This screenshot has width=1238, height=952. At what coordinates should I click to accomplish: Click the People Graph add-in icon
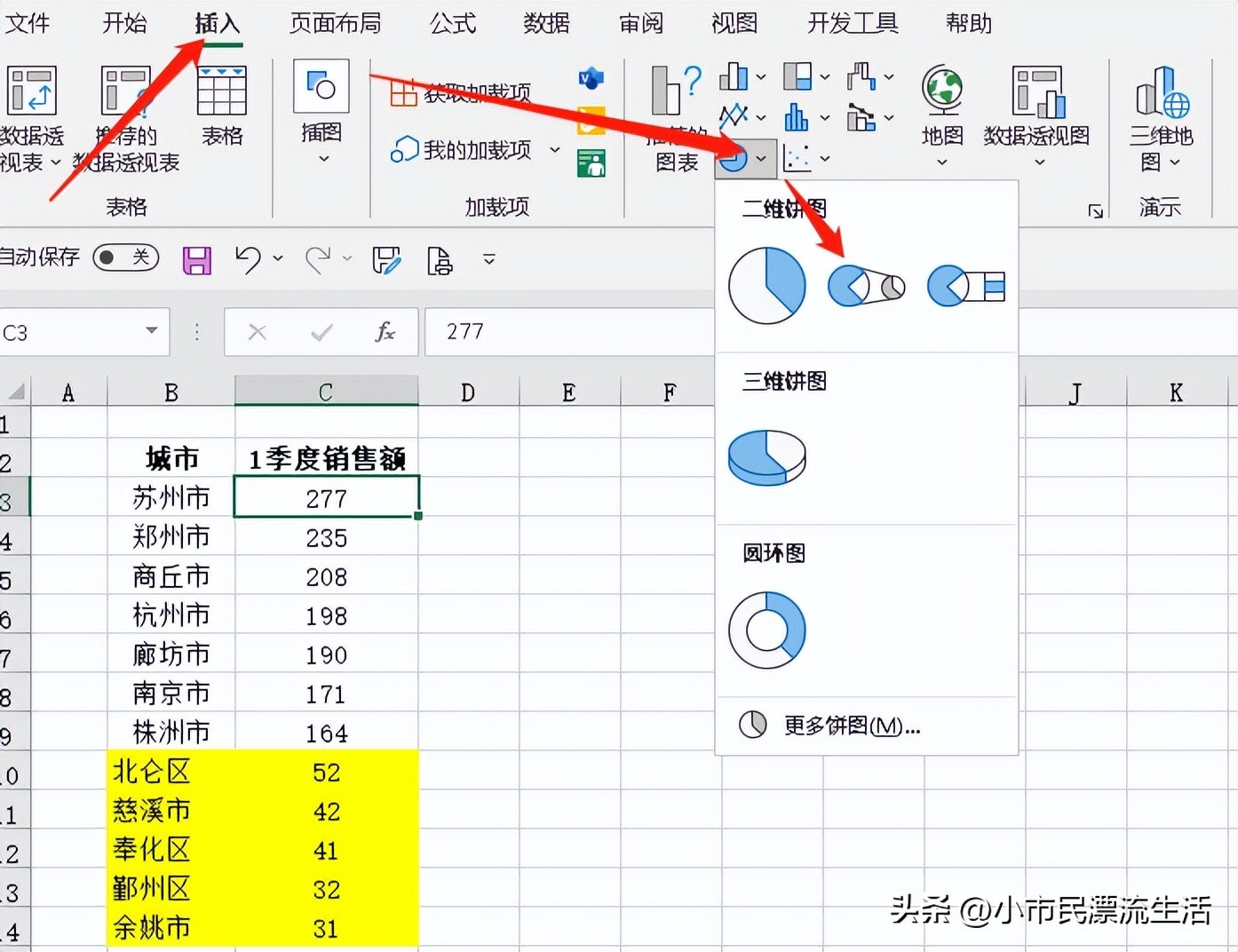[x=591, y=163]
